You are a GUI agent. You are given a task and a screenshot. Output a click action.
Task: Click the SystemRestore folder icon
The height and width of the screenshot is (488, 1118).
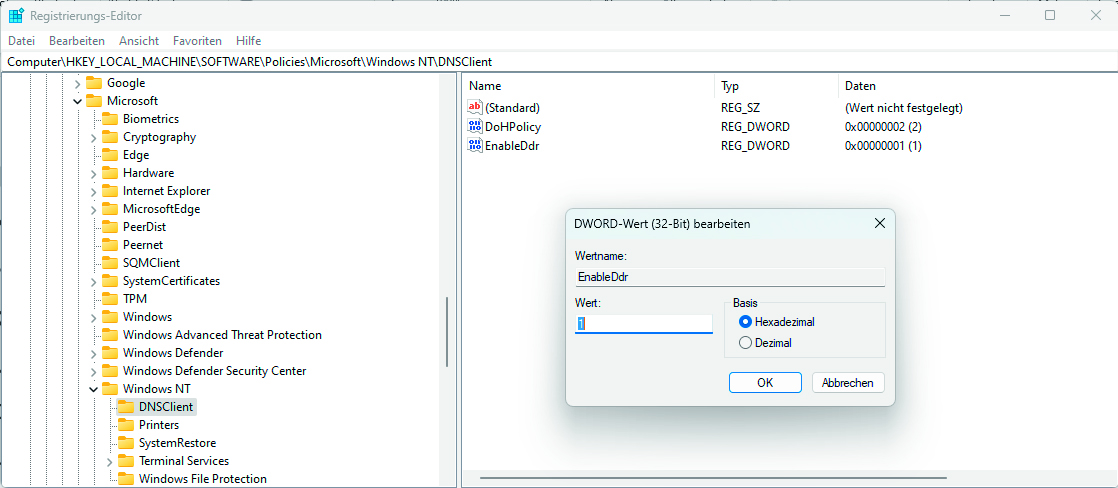(x=126, y=443)
